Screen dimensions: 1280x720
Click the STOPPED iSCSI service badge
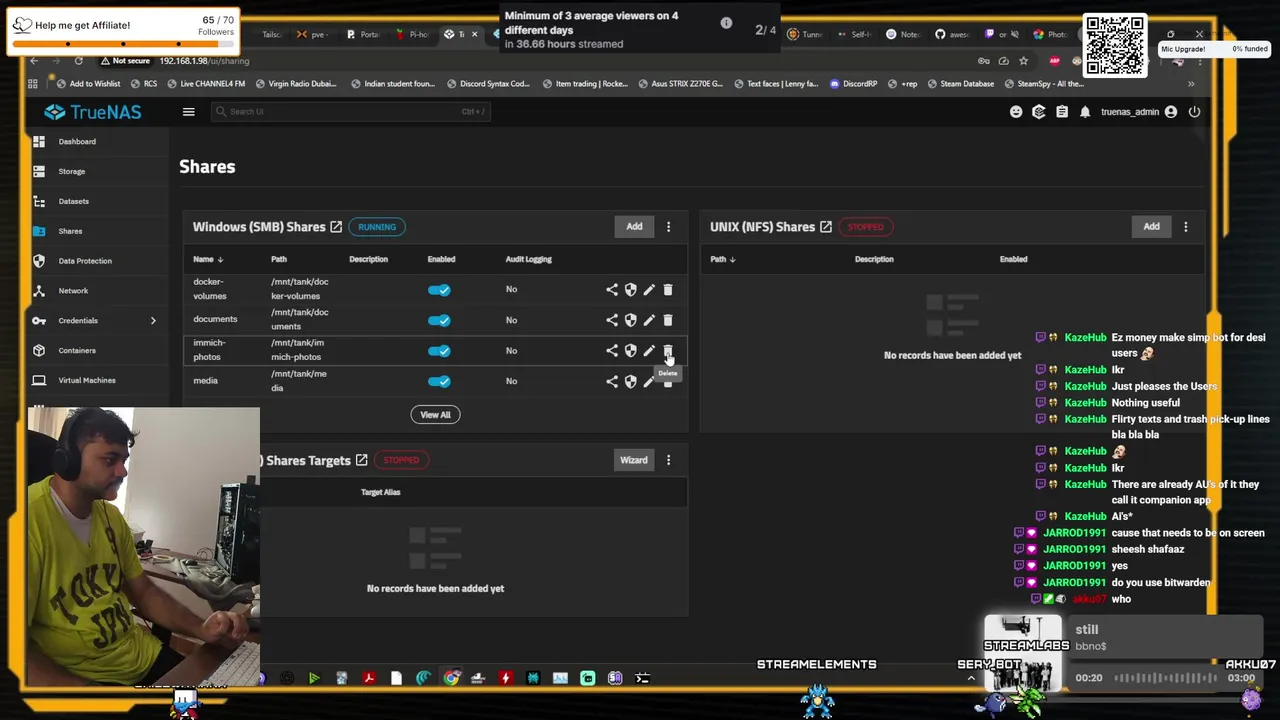(401, 460)
